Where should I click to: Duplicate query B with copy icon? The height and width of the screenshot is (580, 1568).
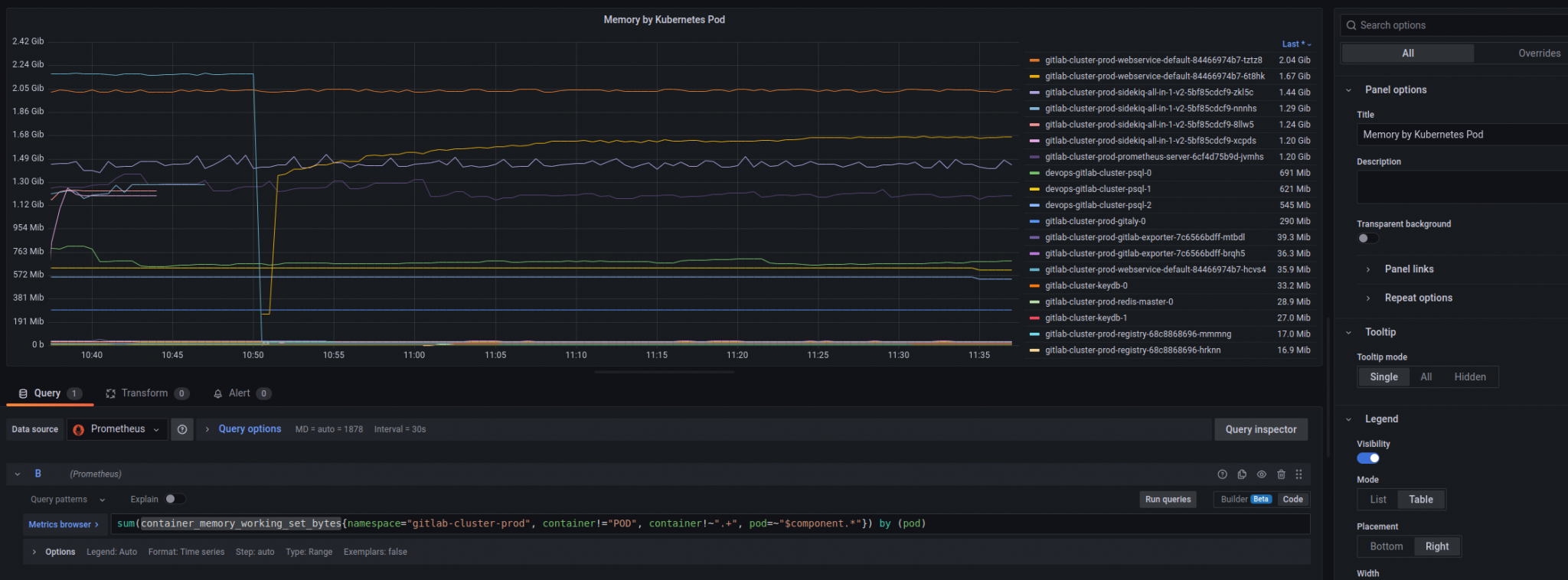pyautogui.click(x=1242, y=474)
